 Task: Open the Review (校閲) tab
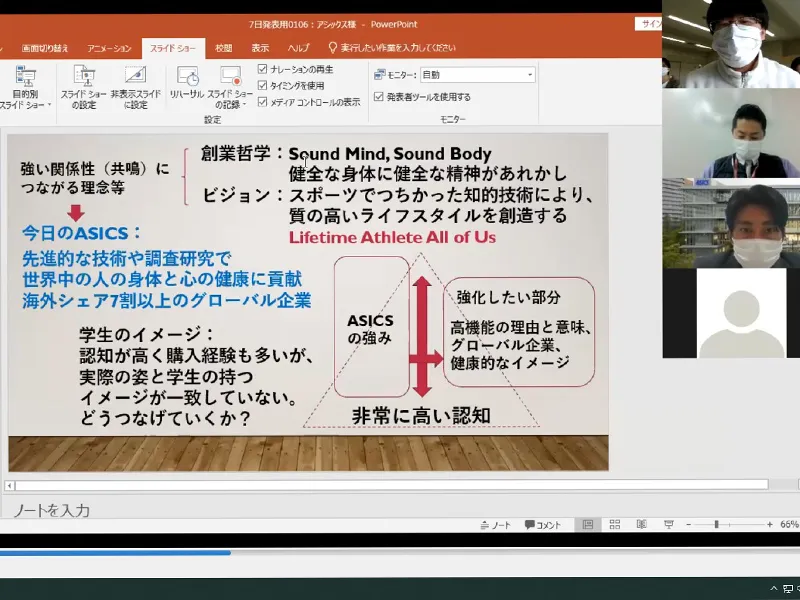(223, 48)
